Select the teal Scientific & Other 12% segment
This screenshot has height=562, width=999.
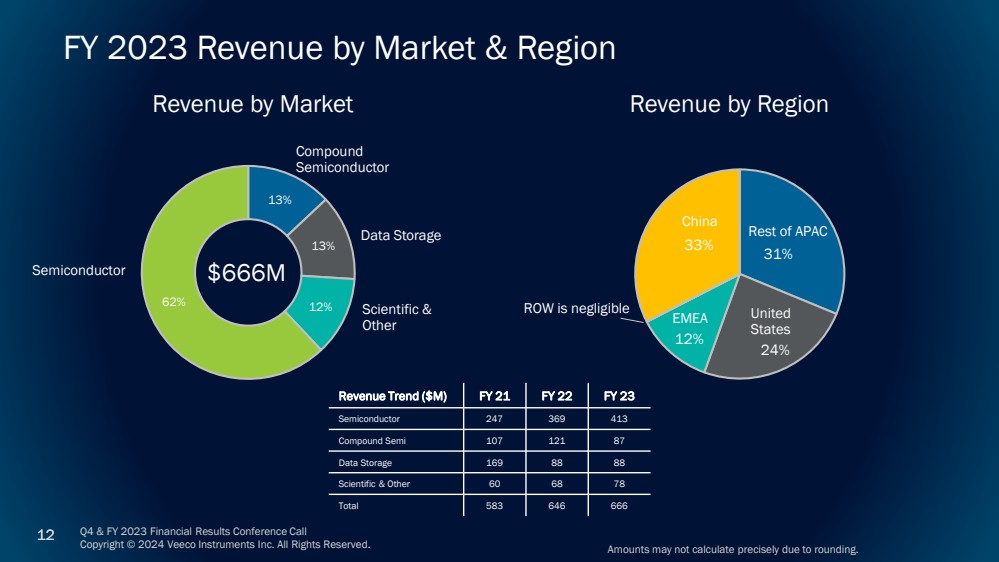point(320,308)
